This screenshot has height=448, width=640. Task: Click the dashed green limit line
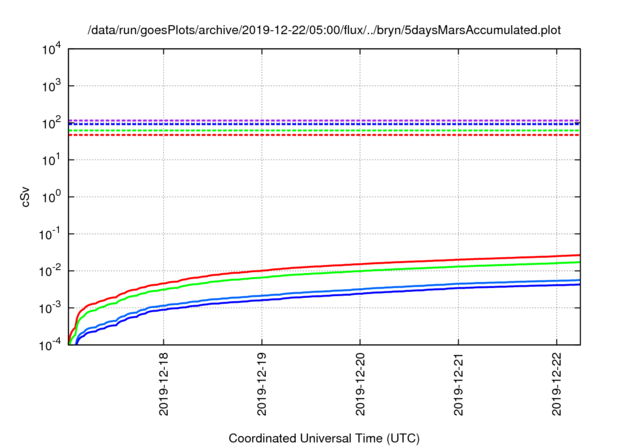324,131
